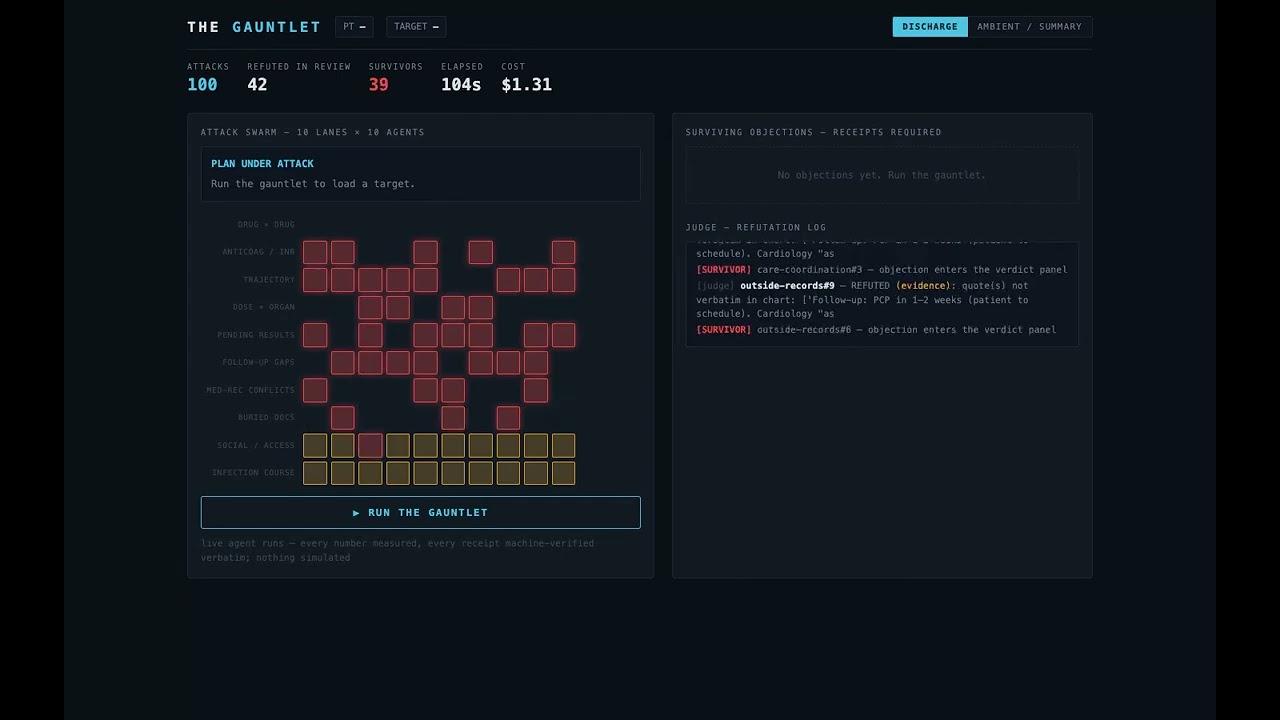This screenshot has height=720, width=1280.
Task: Click the DRUG × DRUG lane label
Action: [266, 225]
